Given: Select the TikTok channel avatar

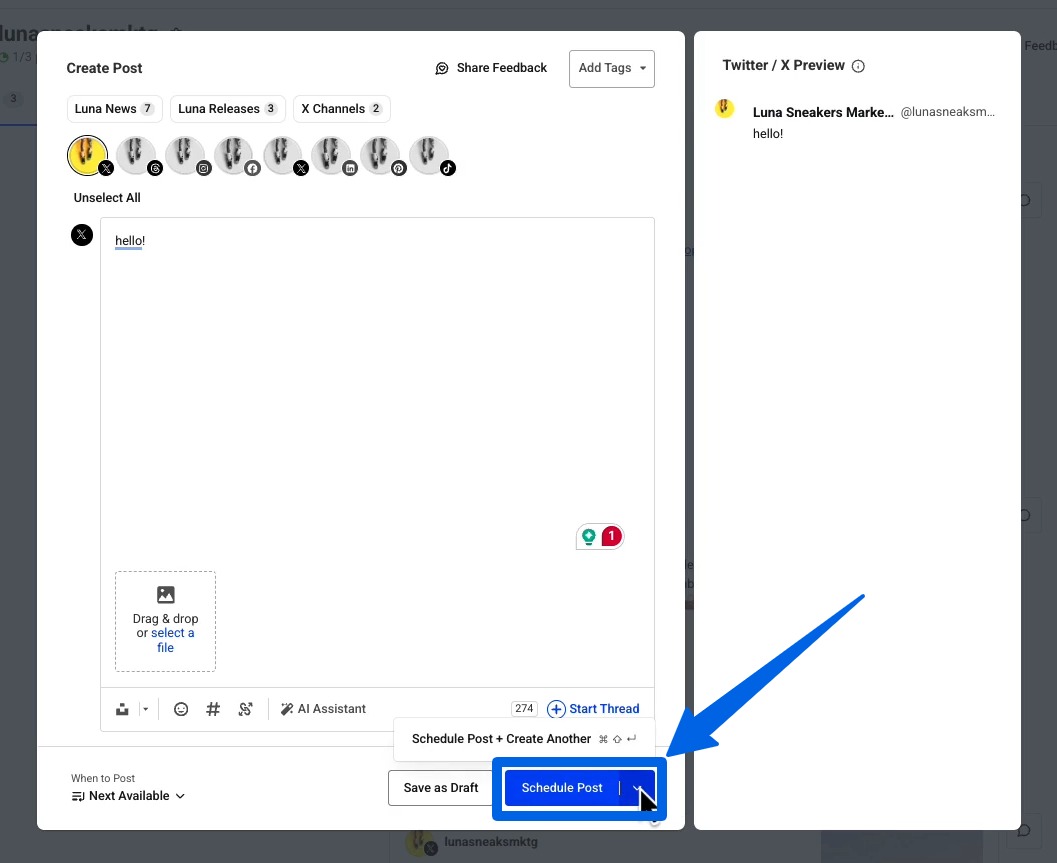Looking at the screenshot, I should coord(429,155).
